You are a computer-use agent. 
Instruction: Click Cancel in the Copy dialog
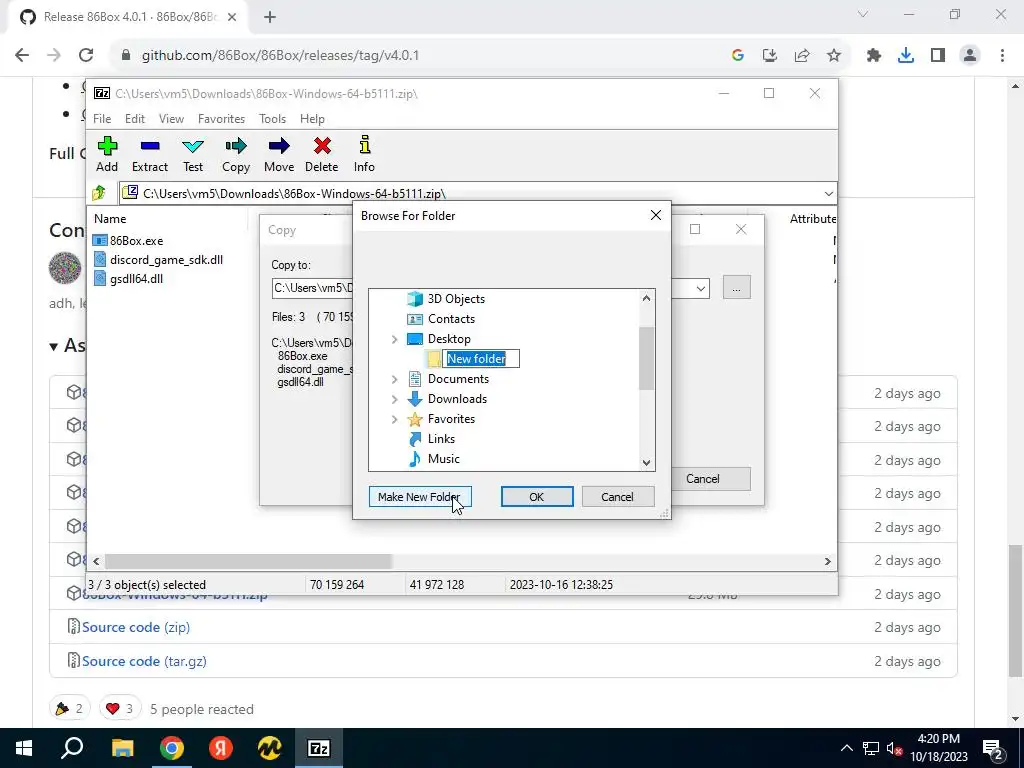click(703, 479)
